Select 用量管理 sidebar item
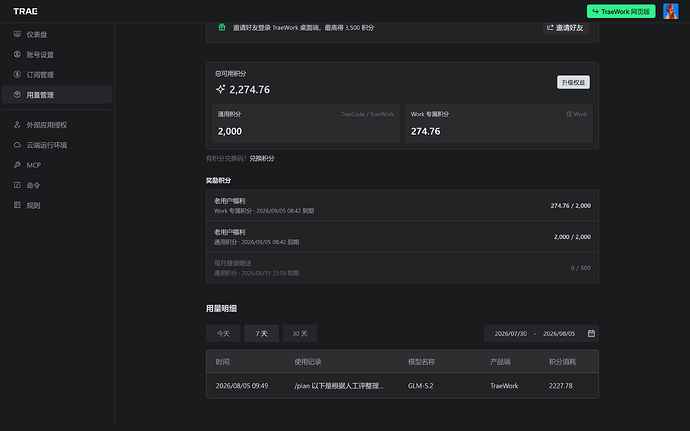Viewport: 690px width, 431px height. pos(57,95)
